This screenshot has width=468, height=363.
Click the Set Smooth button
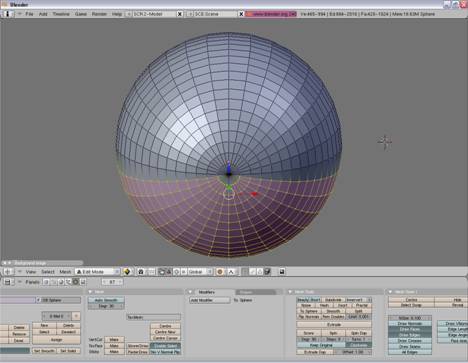coord(44,351)
